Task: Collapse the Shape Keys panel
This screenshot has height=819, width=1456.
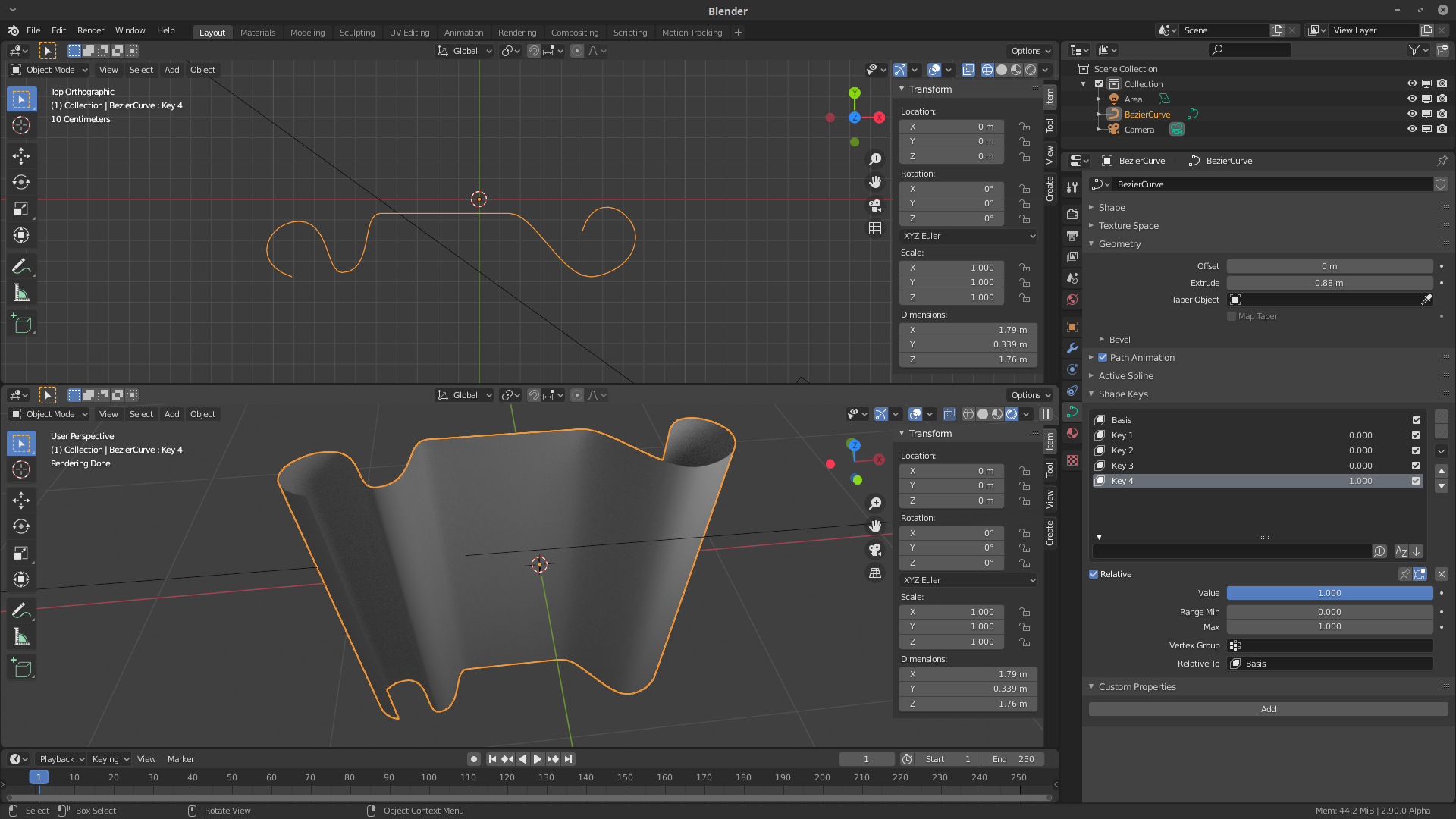Action: pos(1123,394)
